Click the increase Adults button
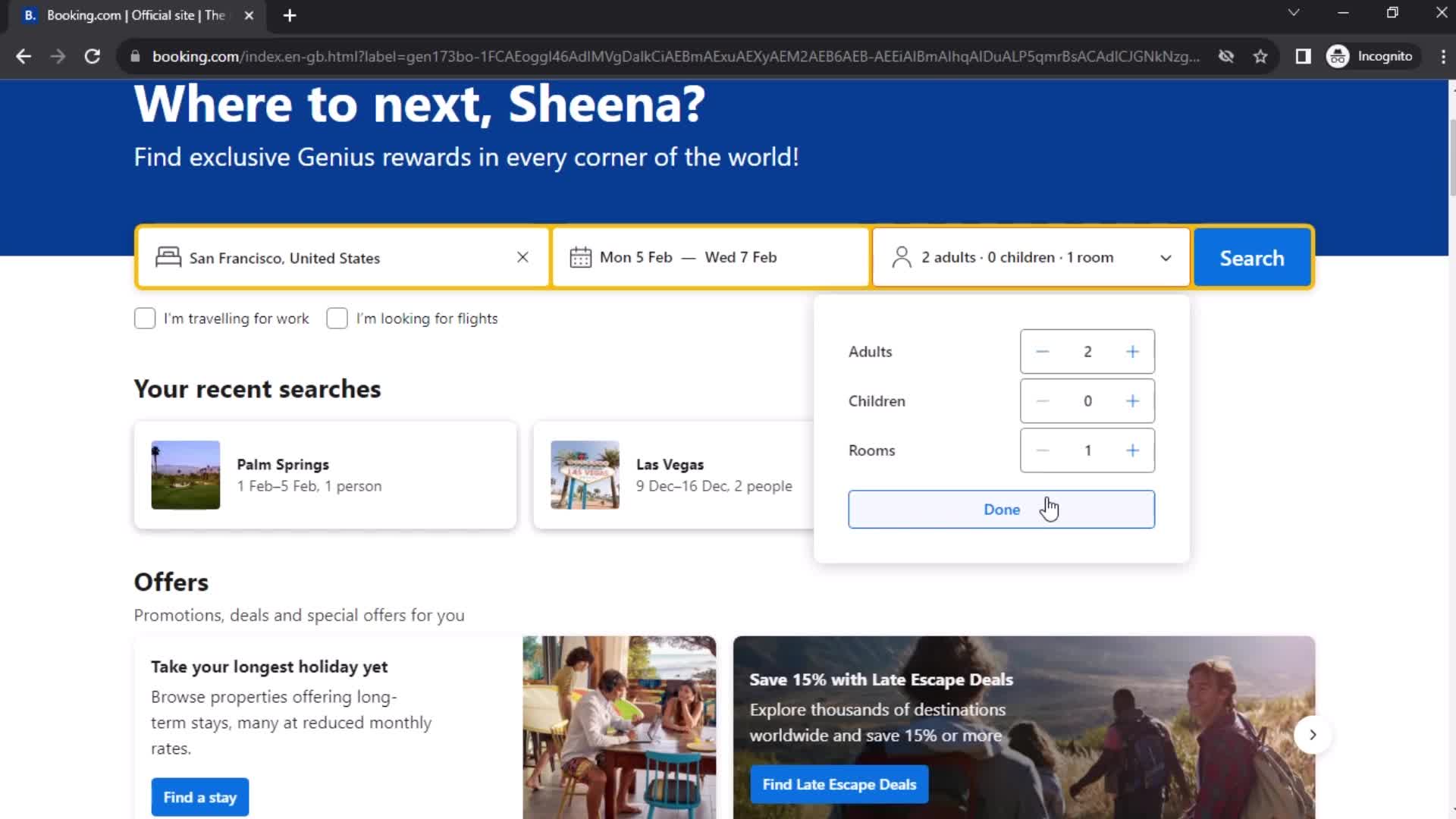Image resolution: width=1456 pixels, height=819 pixels. (1133, 351)
